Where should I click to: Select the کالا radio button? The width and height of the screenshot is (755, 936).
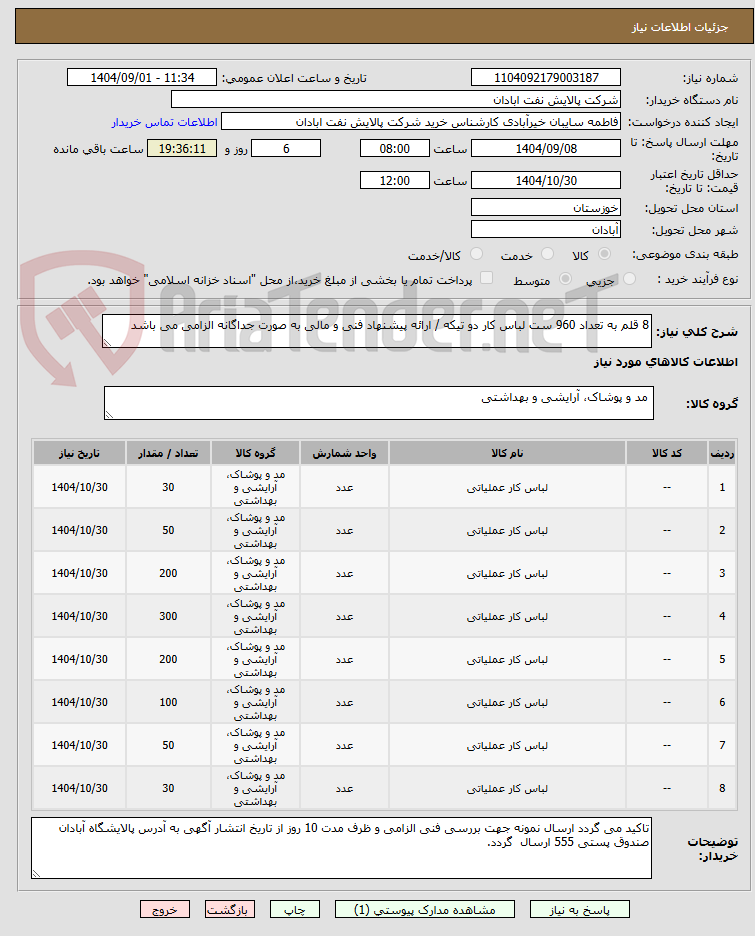click(605, 254)
